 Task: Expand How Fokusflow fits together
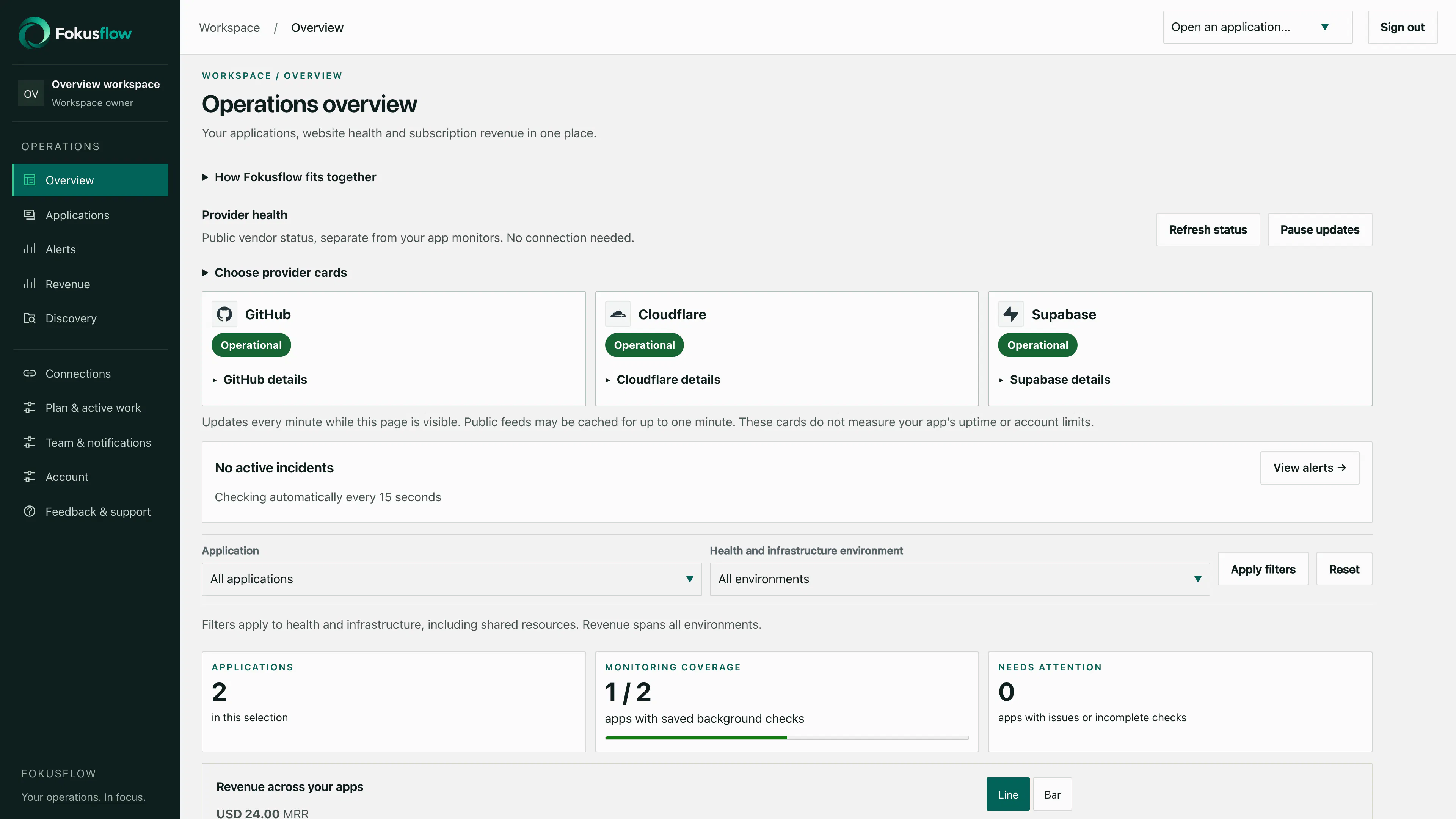tap(289, 177)
